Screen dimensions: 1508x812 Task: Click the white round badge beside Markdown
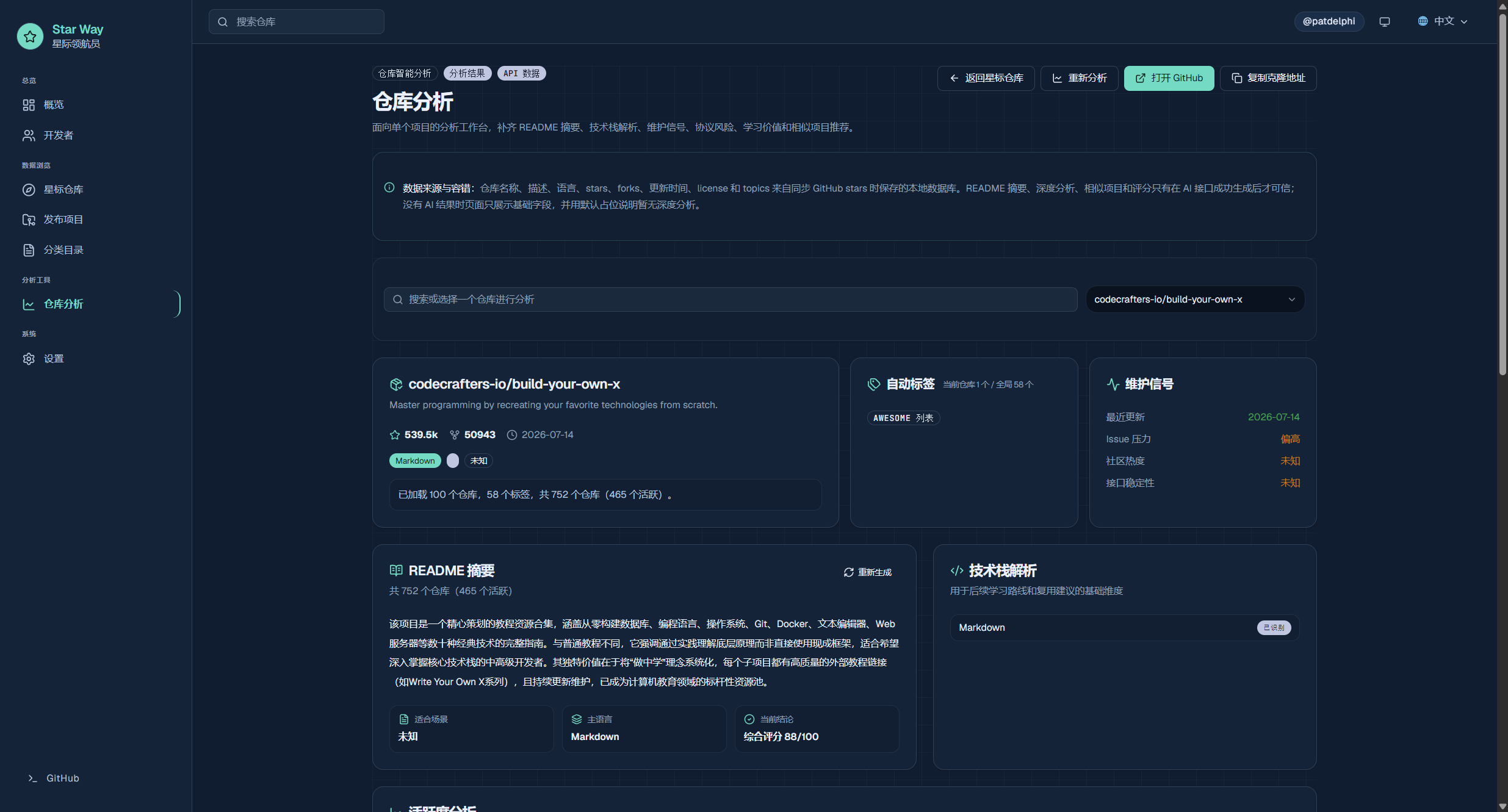tap(453, 461)
